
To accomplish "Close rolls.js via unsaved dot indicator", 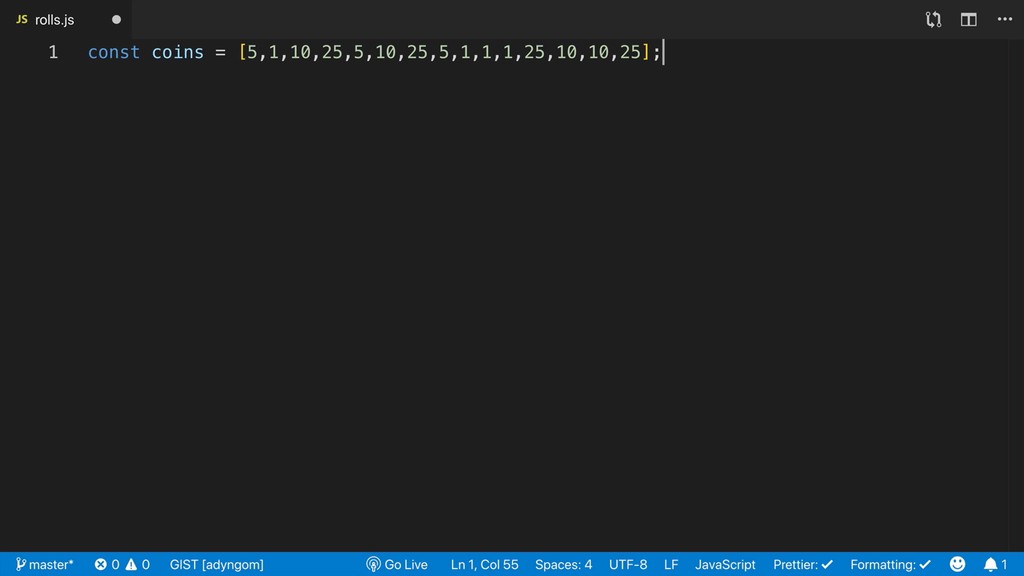I will click(116, 20).
